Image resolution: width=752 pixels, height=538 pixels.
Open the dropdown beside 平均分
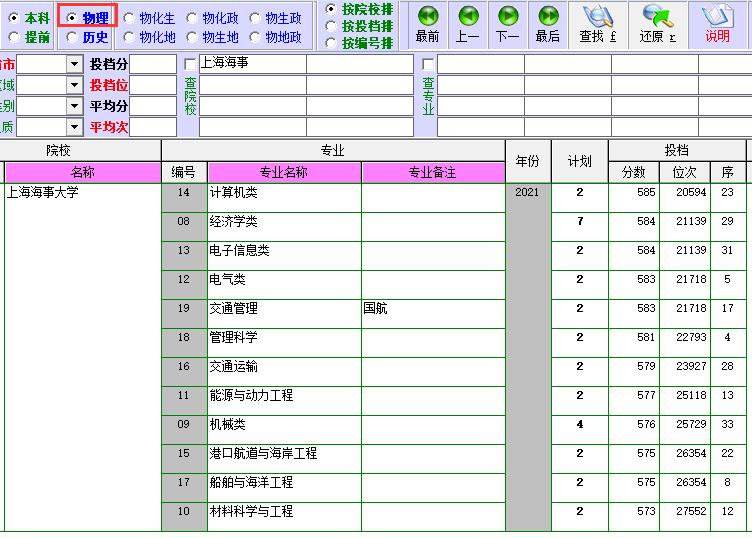point(74,106)
